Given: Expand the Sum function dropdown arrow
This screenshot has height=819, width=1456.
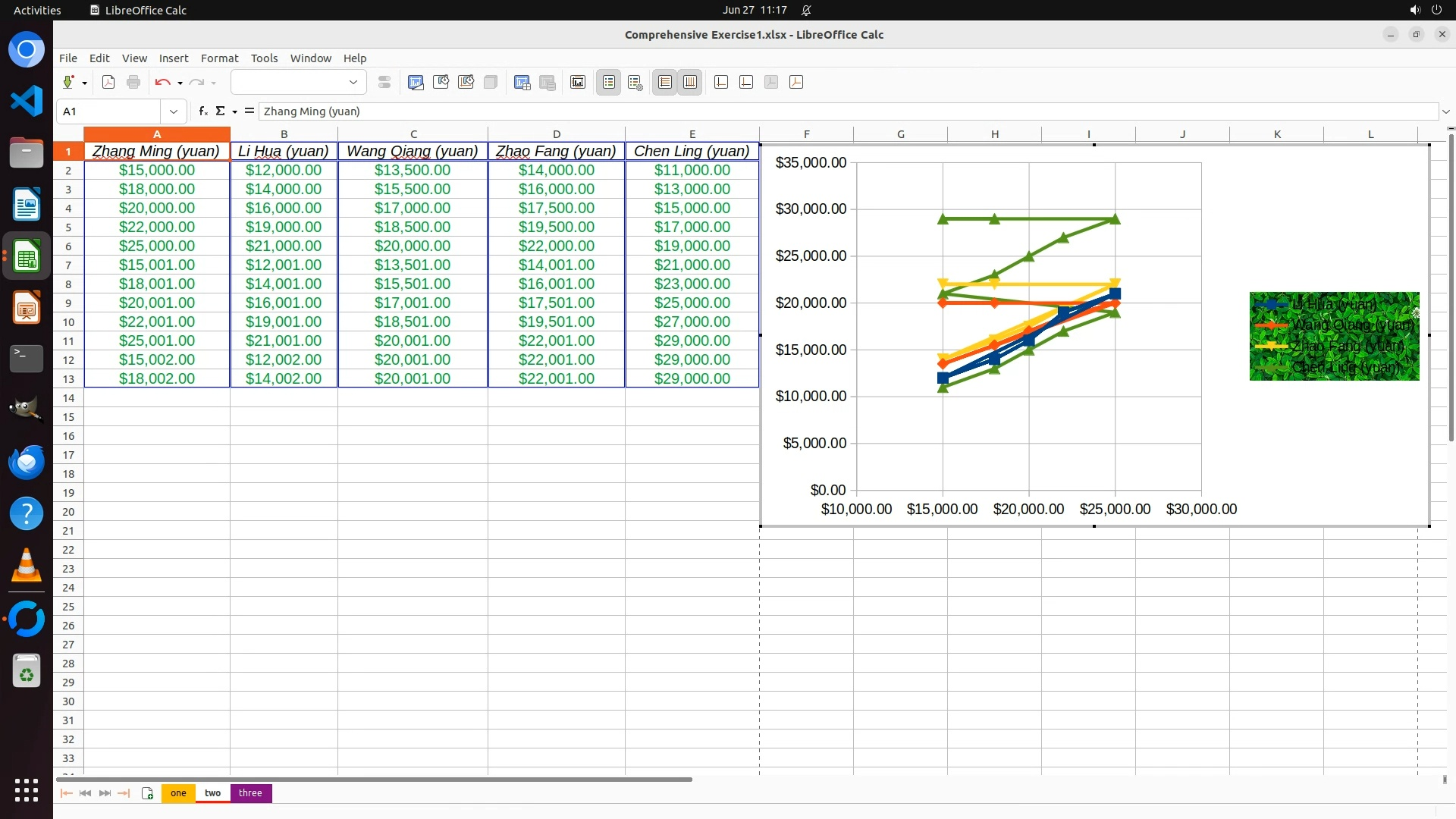Looking at the screenshot, I should point(235,111).
